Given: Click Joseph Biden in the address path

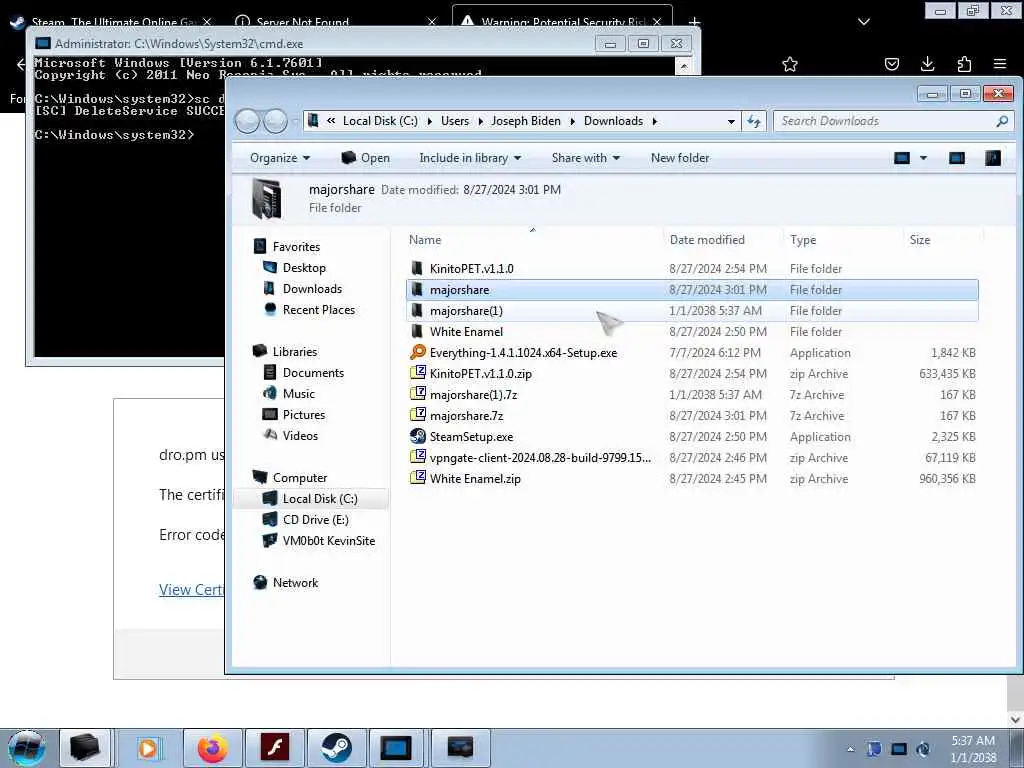Looking at the screenshot, I should 526,121.
